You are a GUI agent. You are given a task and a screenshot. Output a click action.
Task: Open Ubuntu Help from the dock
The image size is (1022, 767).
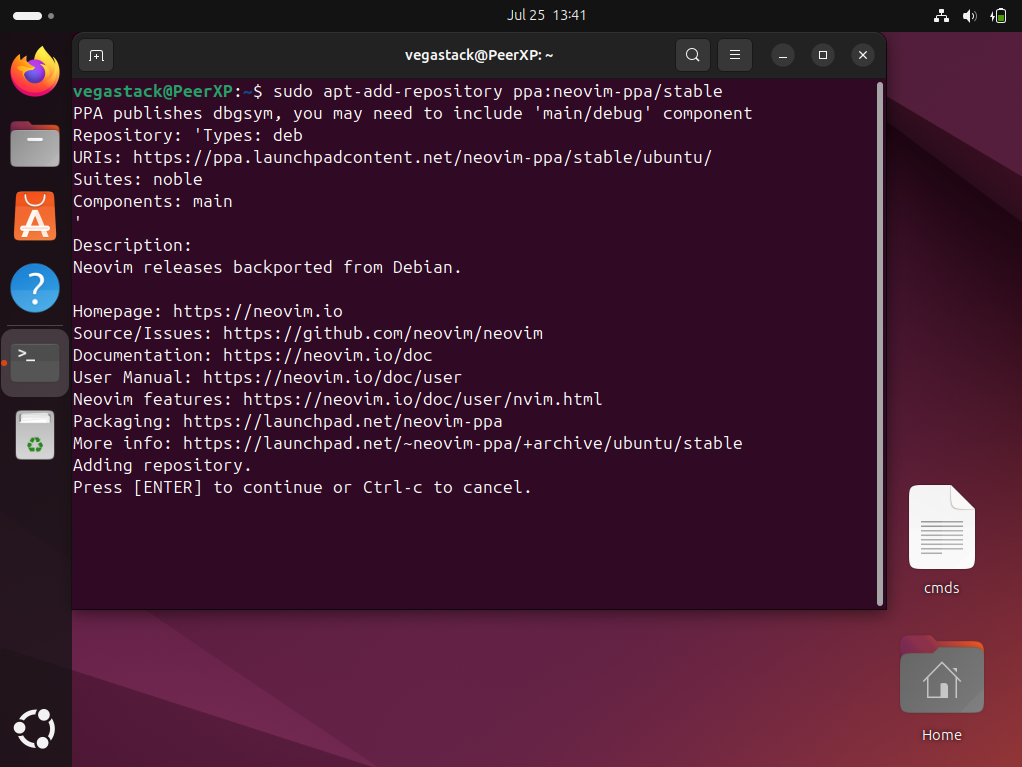pos(35,288)
